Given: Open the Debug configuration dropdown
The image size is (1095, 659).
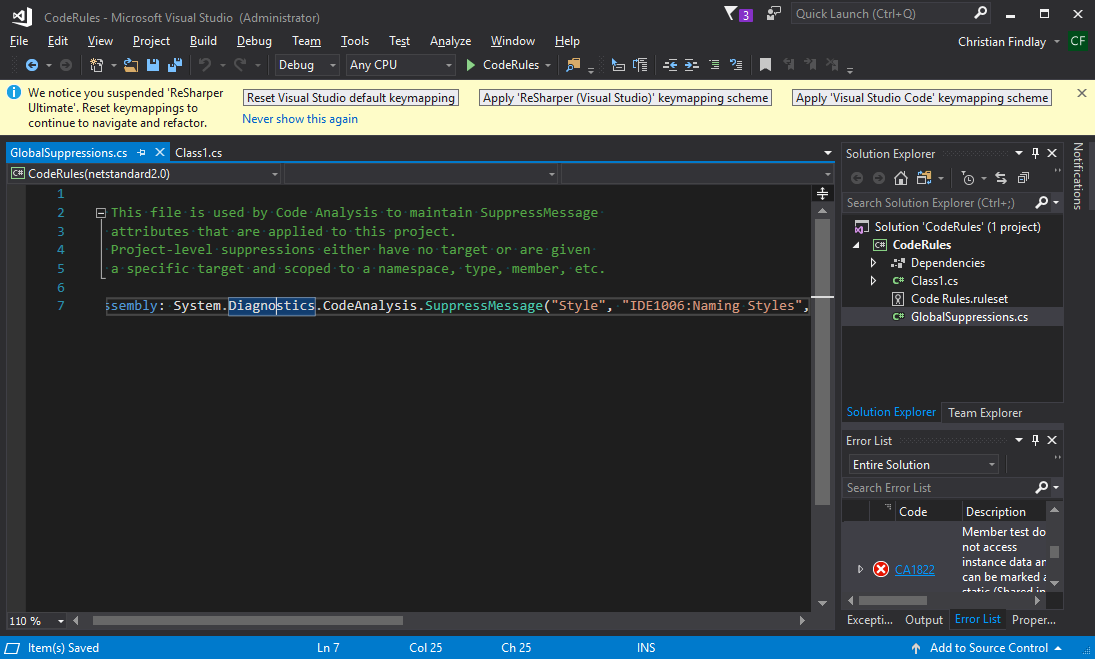Looking at the screenshot, I should 307,65.
